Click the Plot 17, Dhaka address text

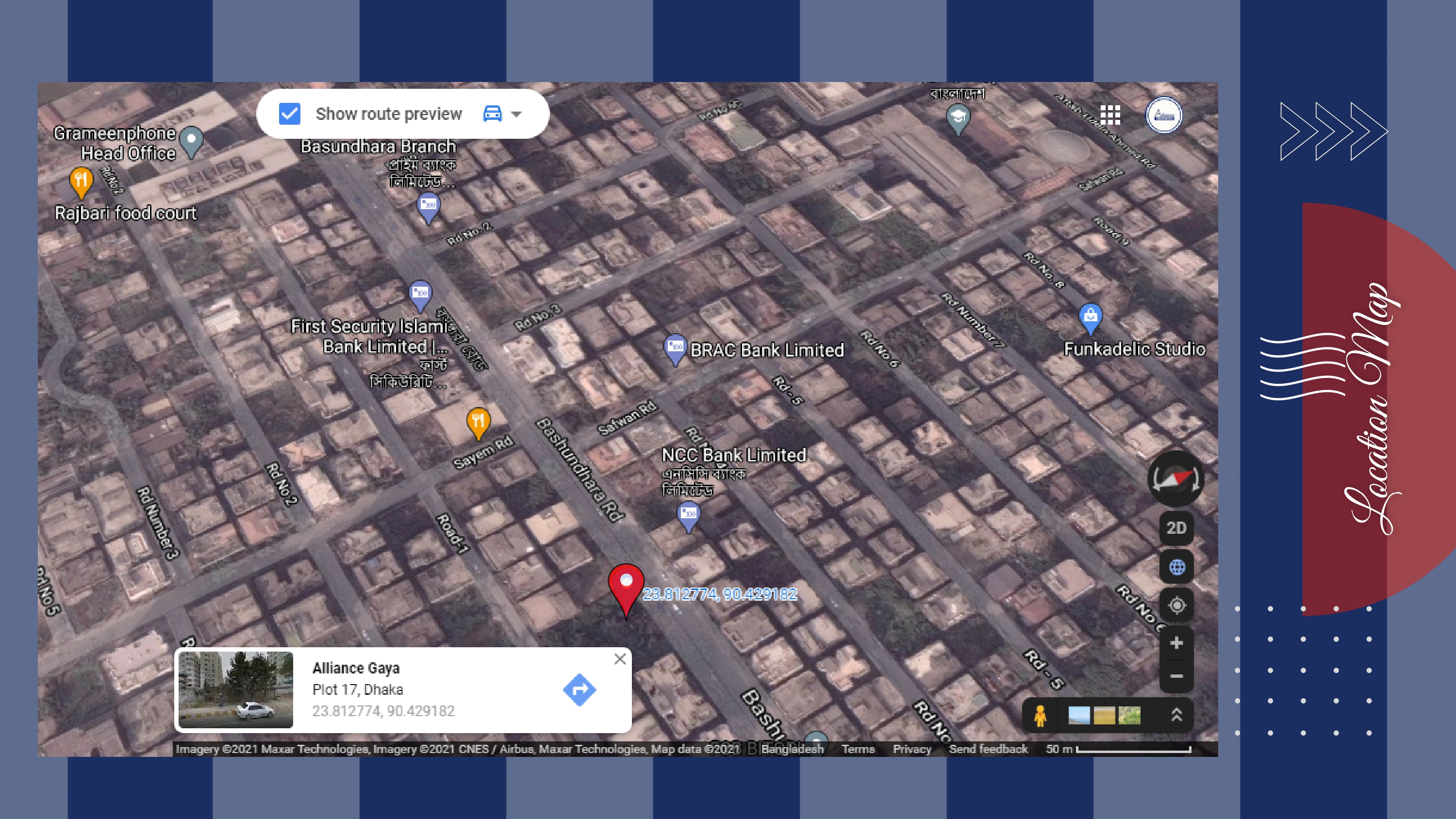pyautogui.click(x=358, y=689)
